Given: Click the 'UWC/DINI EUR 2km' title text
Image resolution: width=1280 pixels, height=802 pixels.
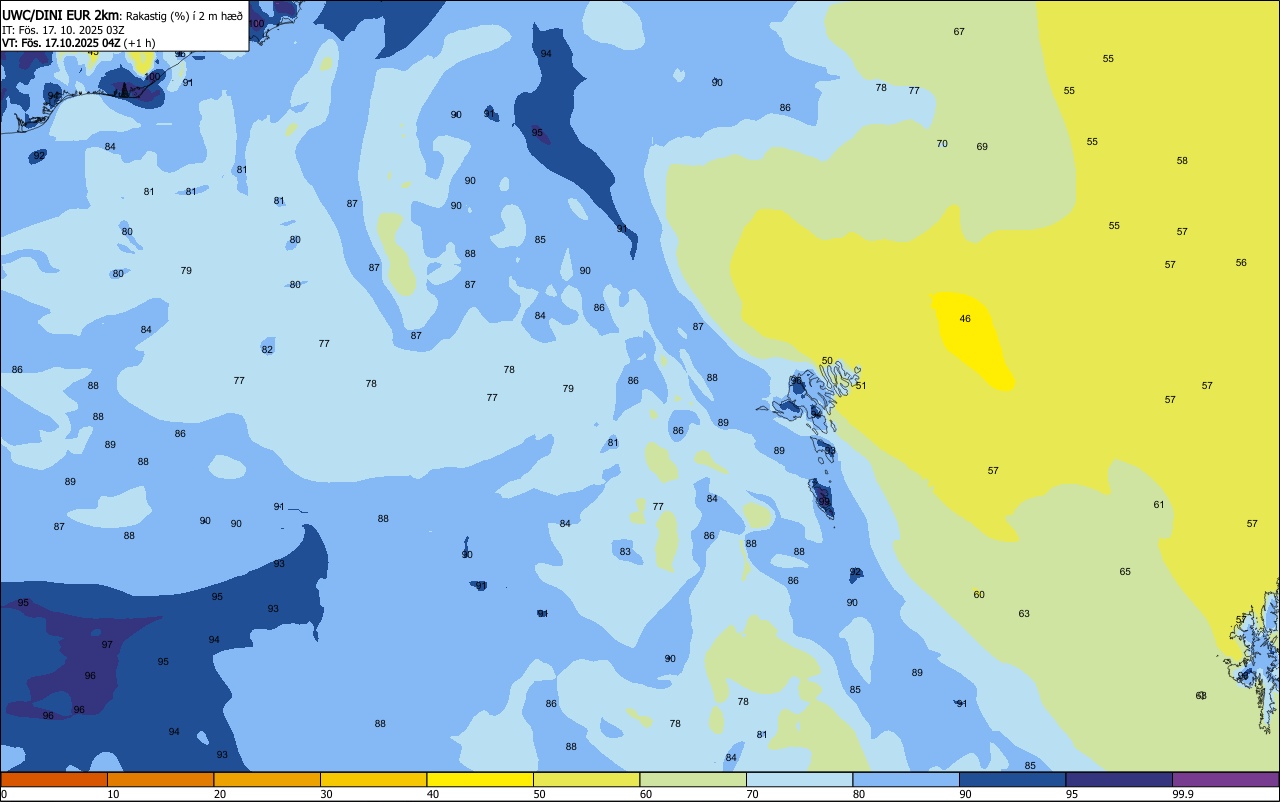Looking at the screenshot, I should click(61, 14).
